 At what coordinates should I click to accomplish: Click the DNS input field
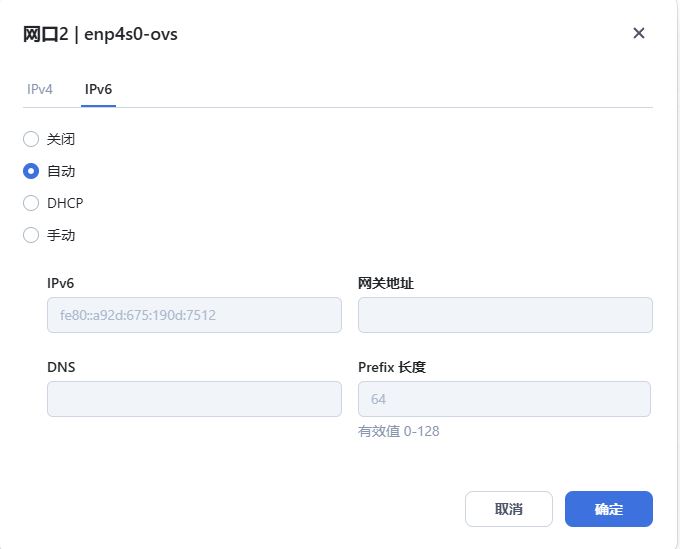pos(194,399)
